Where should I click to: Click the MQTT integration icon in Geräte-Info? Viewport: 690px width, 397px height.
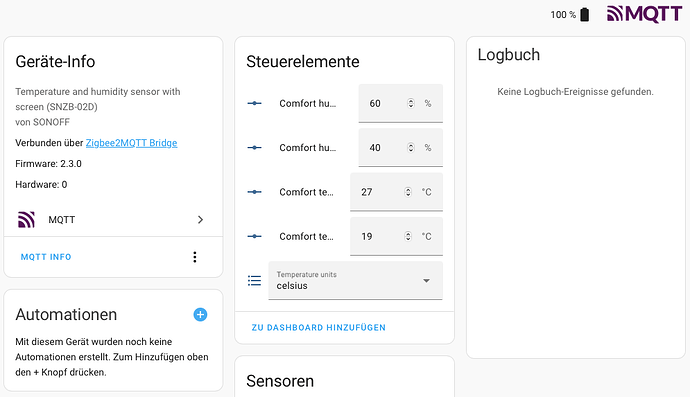tap(26, 220)
